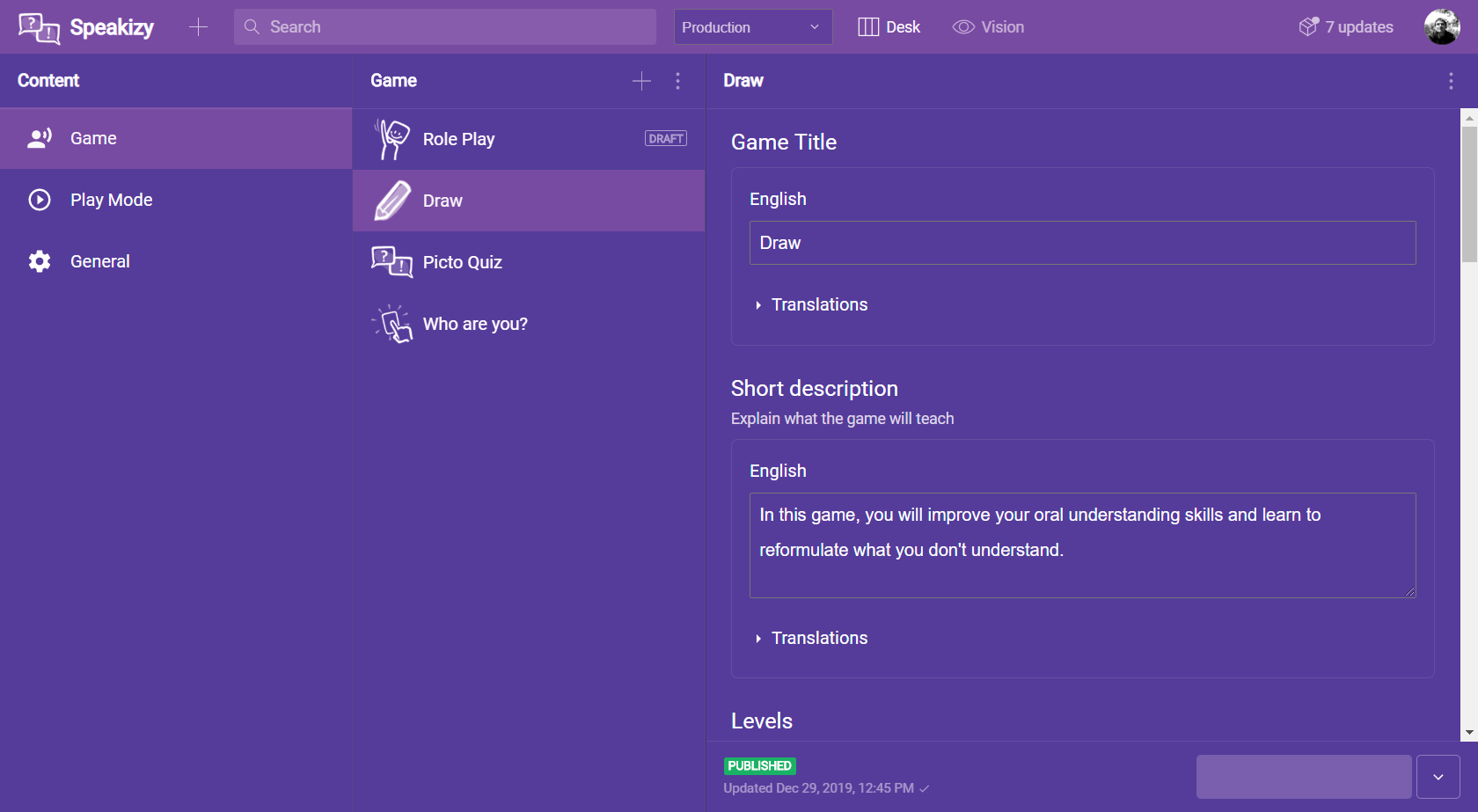Open Draw document three-dots menu

[x=1451, y=81]
